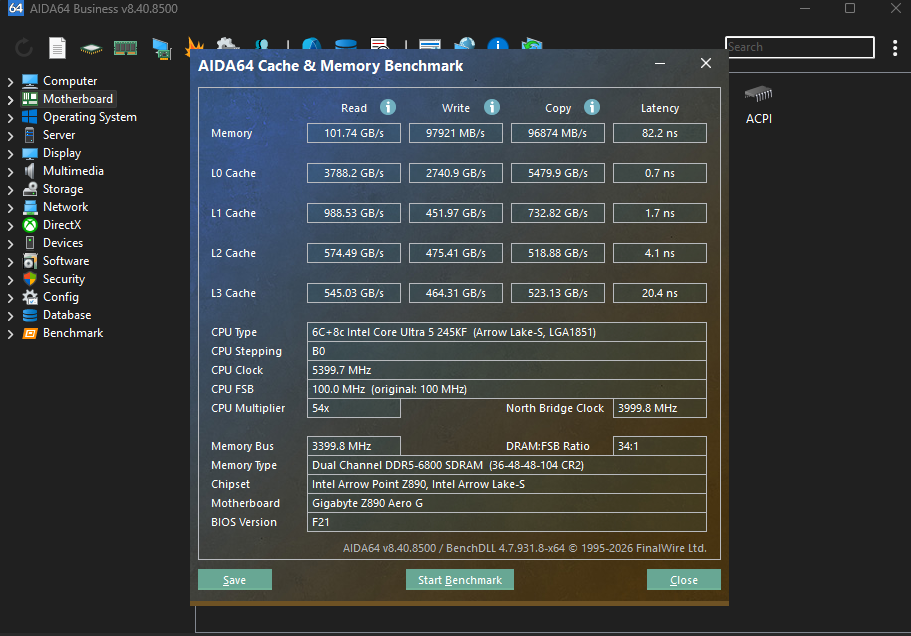Image resolution: width=911 pixels, height=636 pixels.
Task: Start Benchmark in the dialog
Action: (460, 580)
